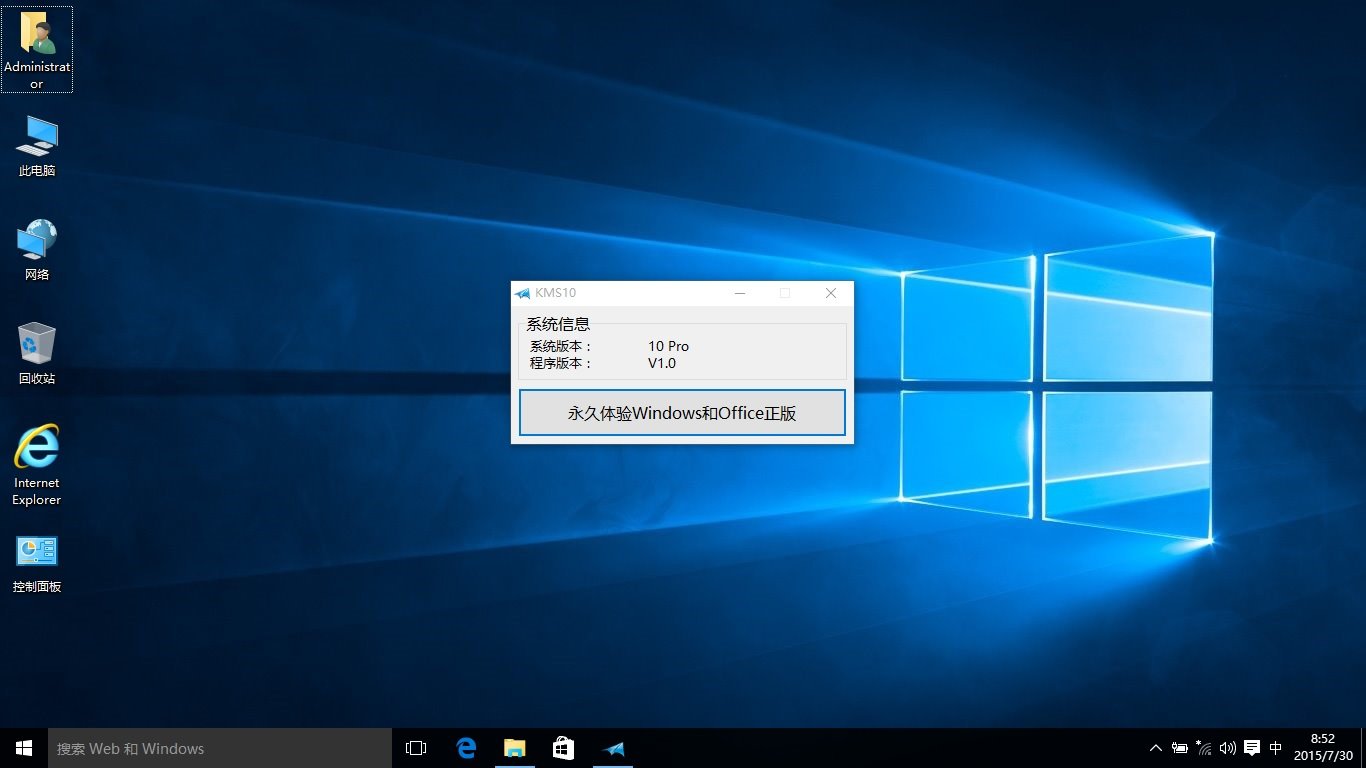Click the 搜索 Web 和 Windows search box
Screen dimensions: 1366x768
click(x=220, y=748)
